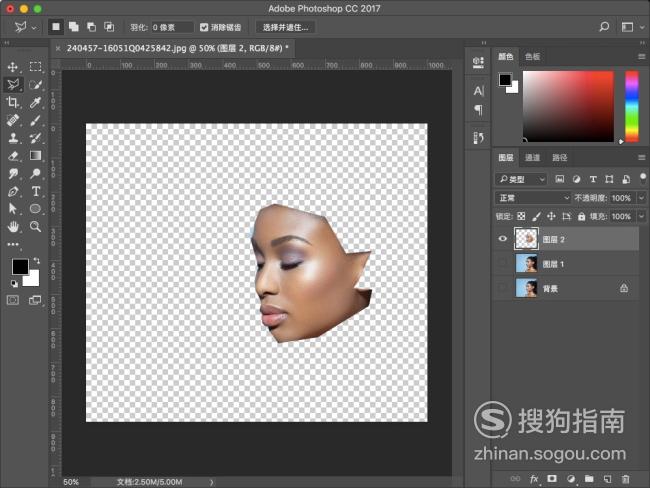Select the Eyedropper tool

[35, 102]
